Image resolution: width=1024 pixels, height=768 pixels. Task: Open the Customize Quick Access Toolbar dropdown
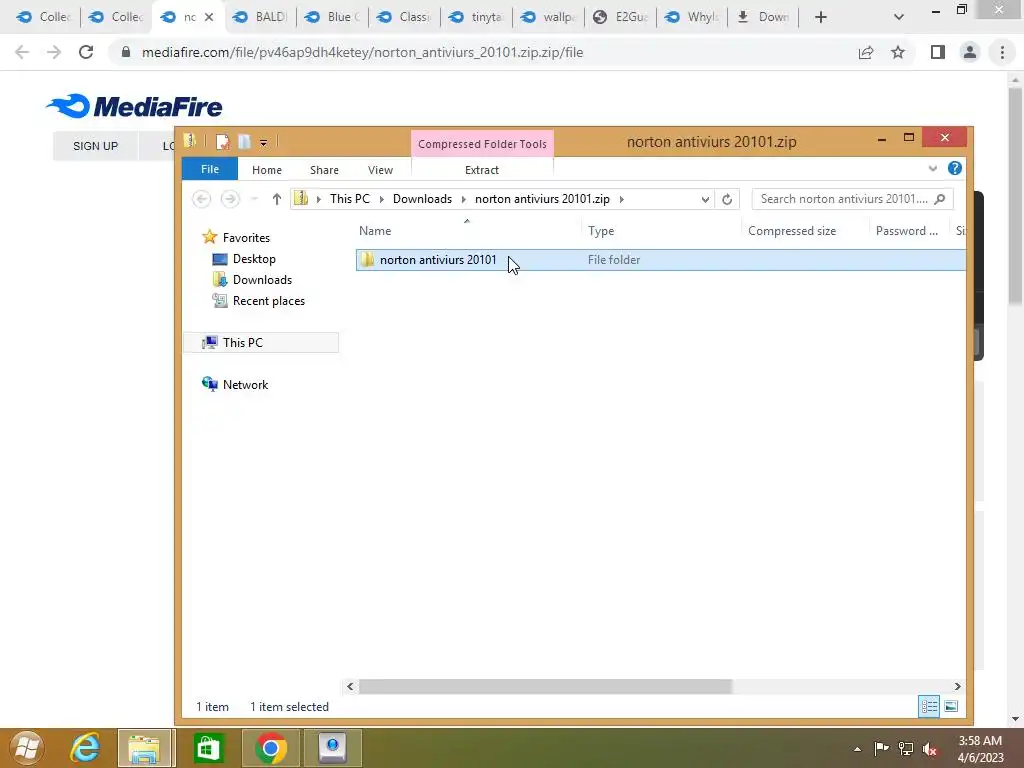(x=263, y=142)
